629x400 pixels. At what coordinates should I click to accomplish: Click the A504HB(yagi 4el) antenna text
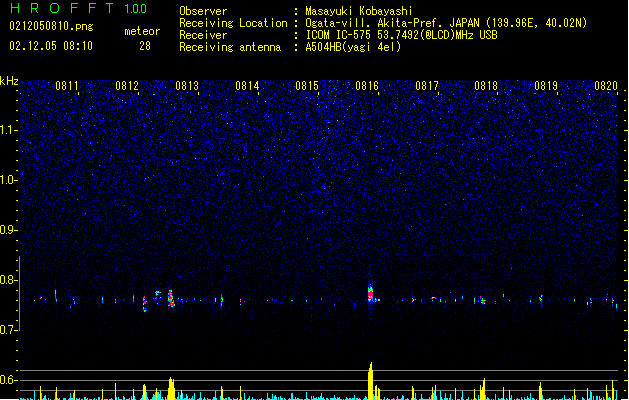click(x=353, y=47)
